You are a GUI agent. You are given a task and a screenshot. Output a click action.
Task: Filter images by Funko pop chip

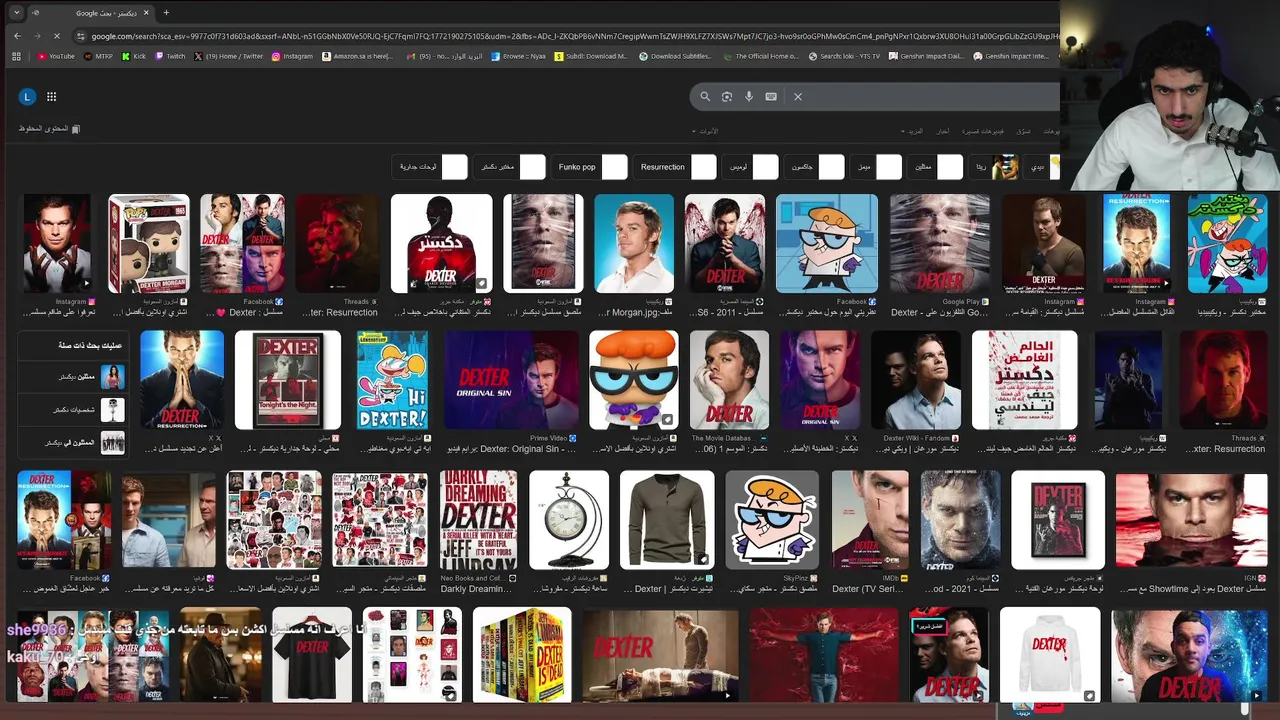point(590,167)
